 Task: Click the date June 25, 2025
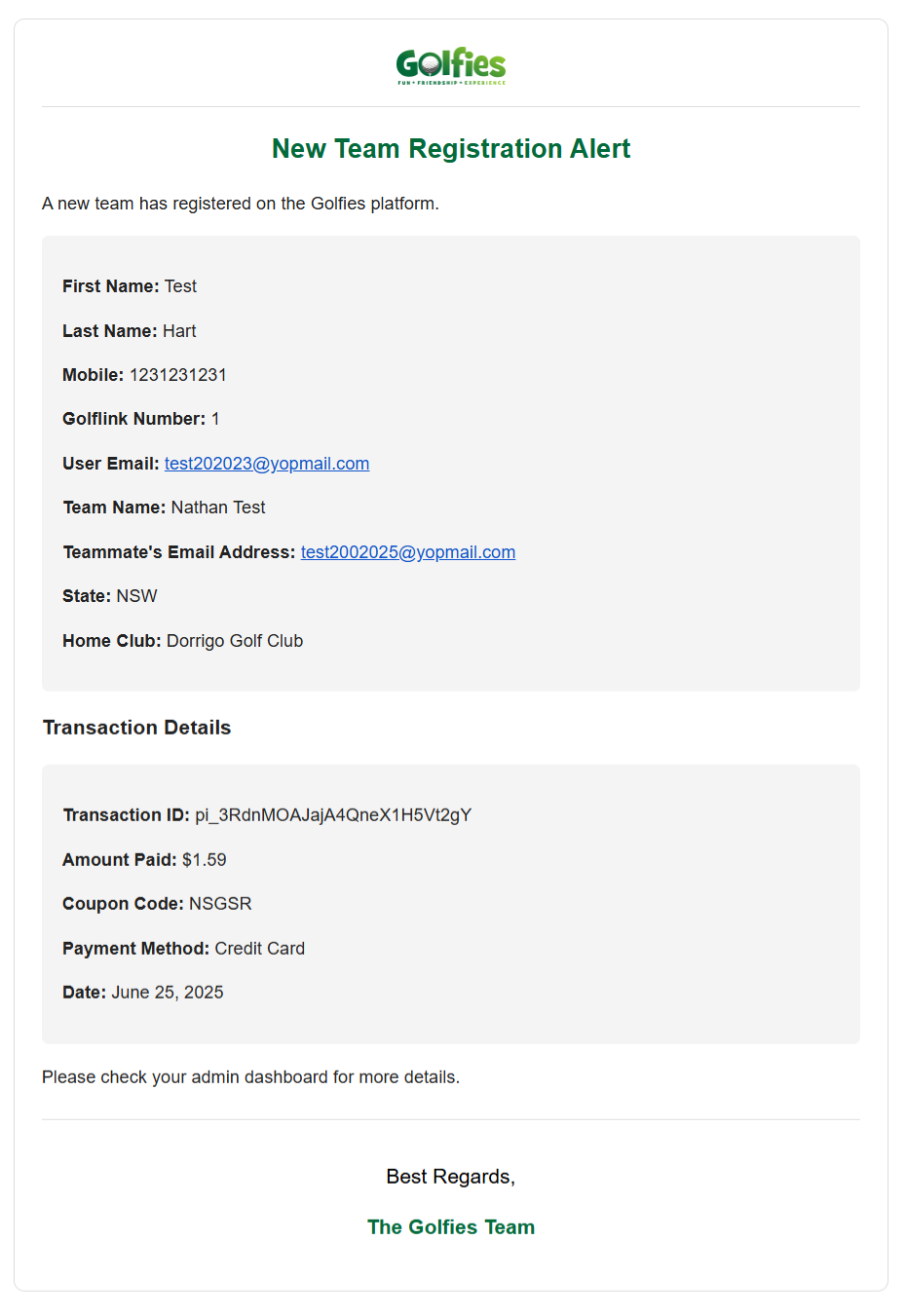(167, 993)
